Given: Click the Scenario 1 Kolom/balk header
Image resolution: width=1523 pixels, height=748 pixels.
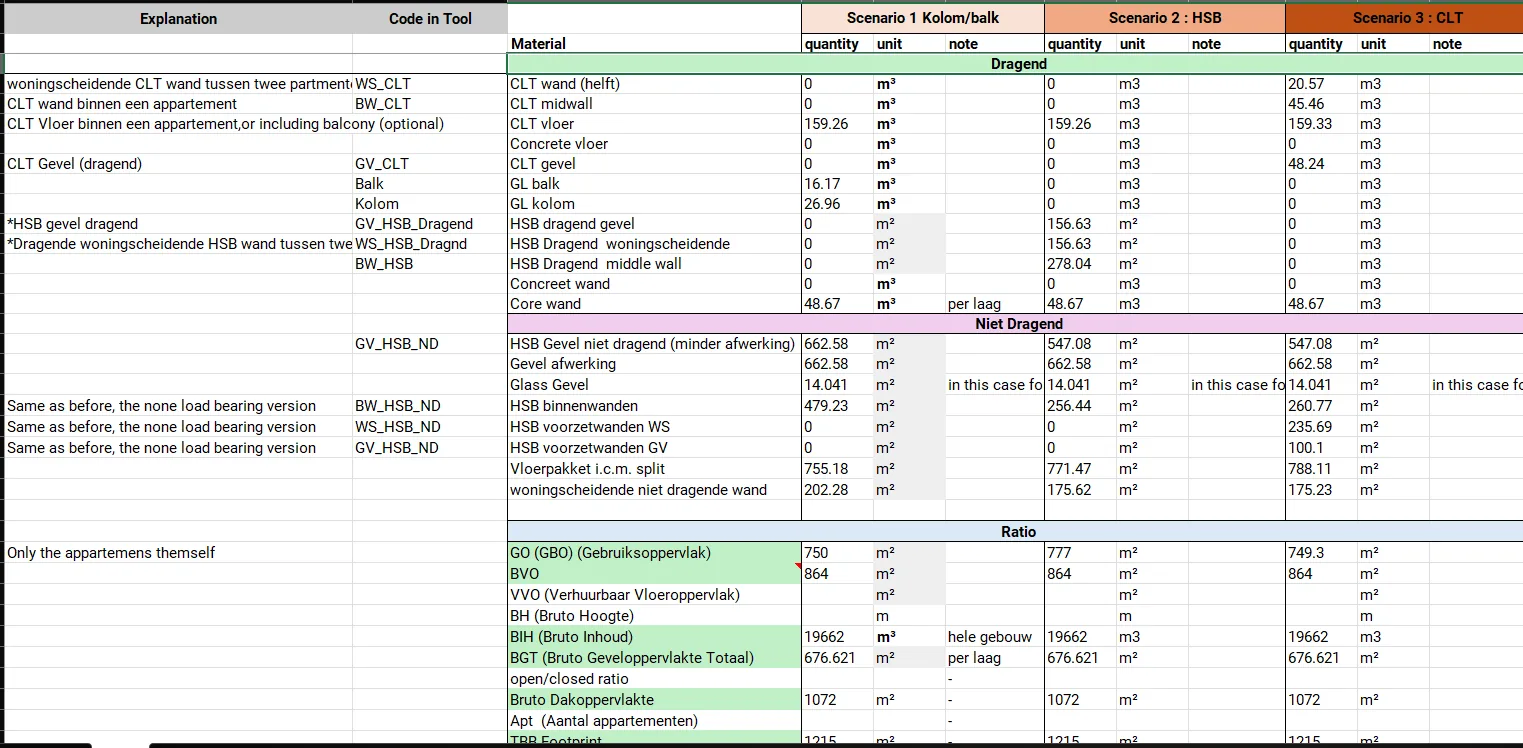Looking at the screenshot, I should point(923,18).
